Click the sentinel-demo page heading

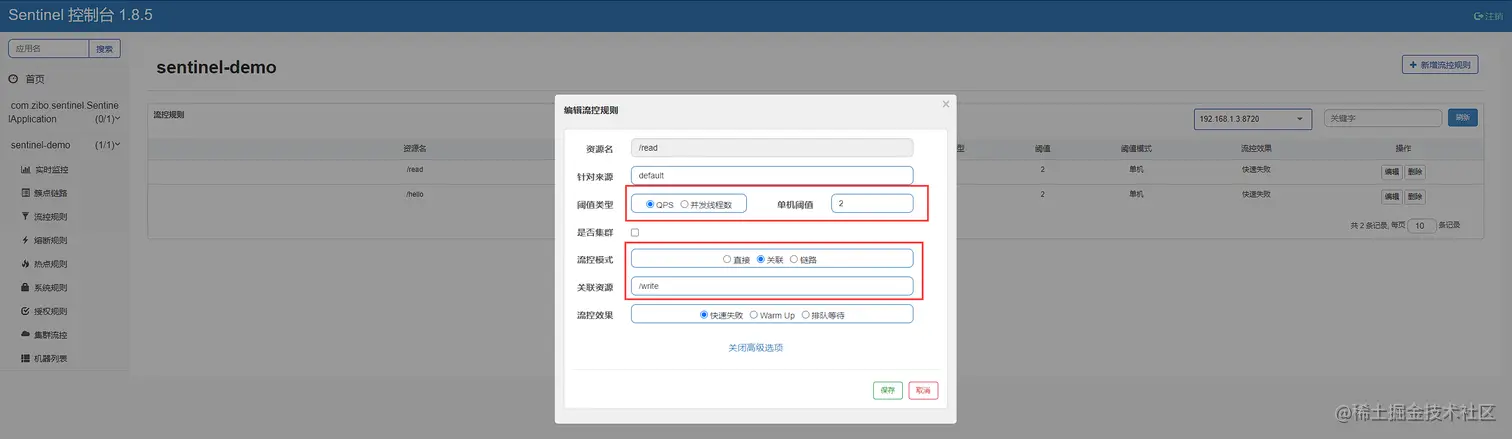tap(216, 68)
